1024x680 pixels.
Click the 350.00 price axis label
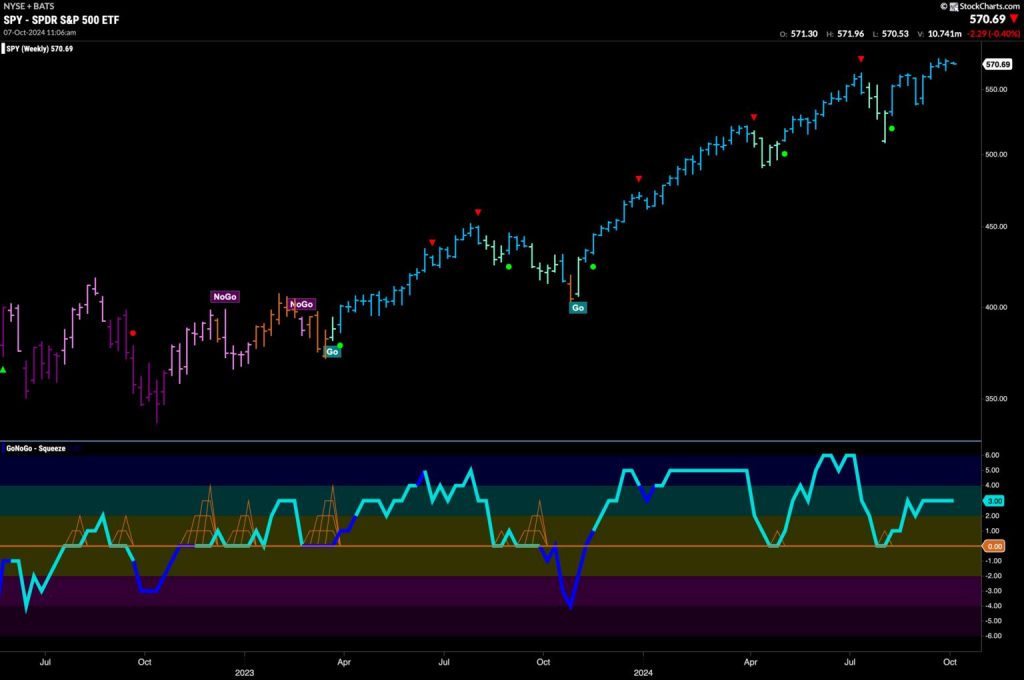click(997, 398)
